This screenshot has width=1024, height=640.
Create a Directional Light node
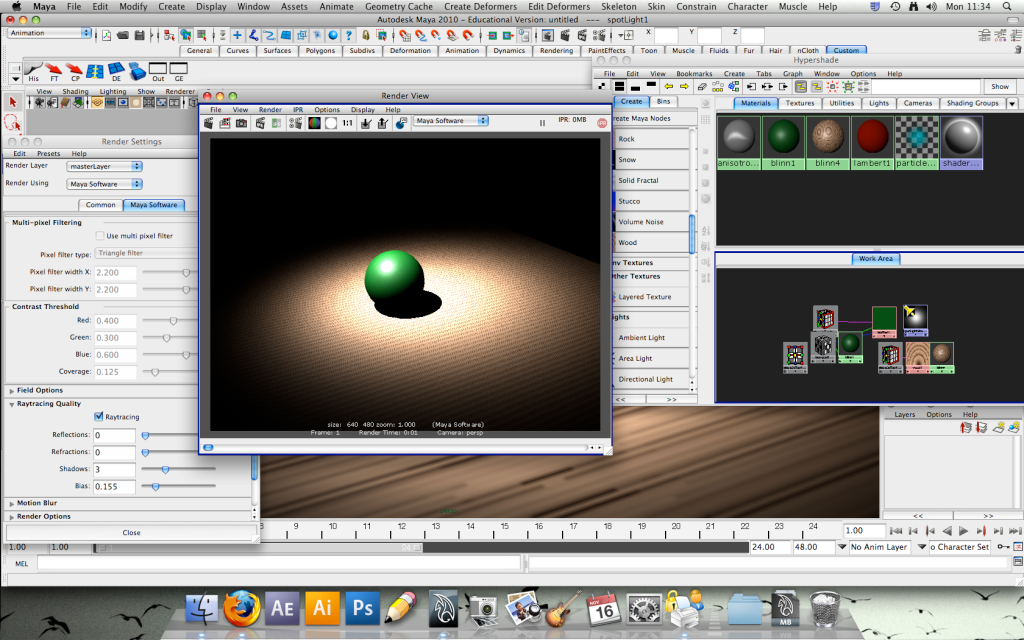click(x=645, y=379)
